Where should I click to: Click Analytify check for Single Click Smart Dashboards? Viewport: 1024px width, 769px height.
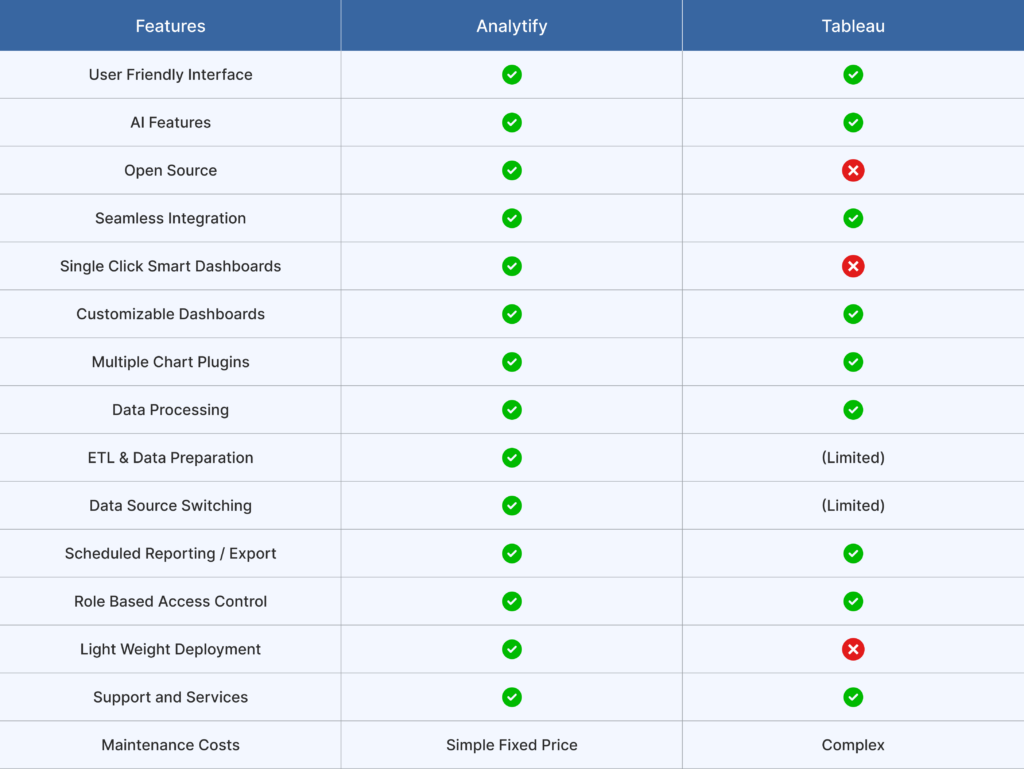click(x=512, y=266)
